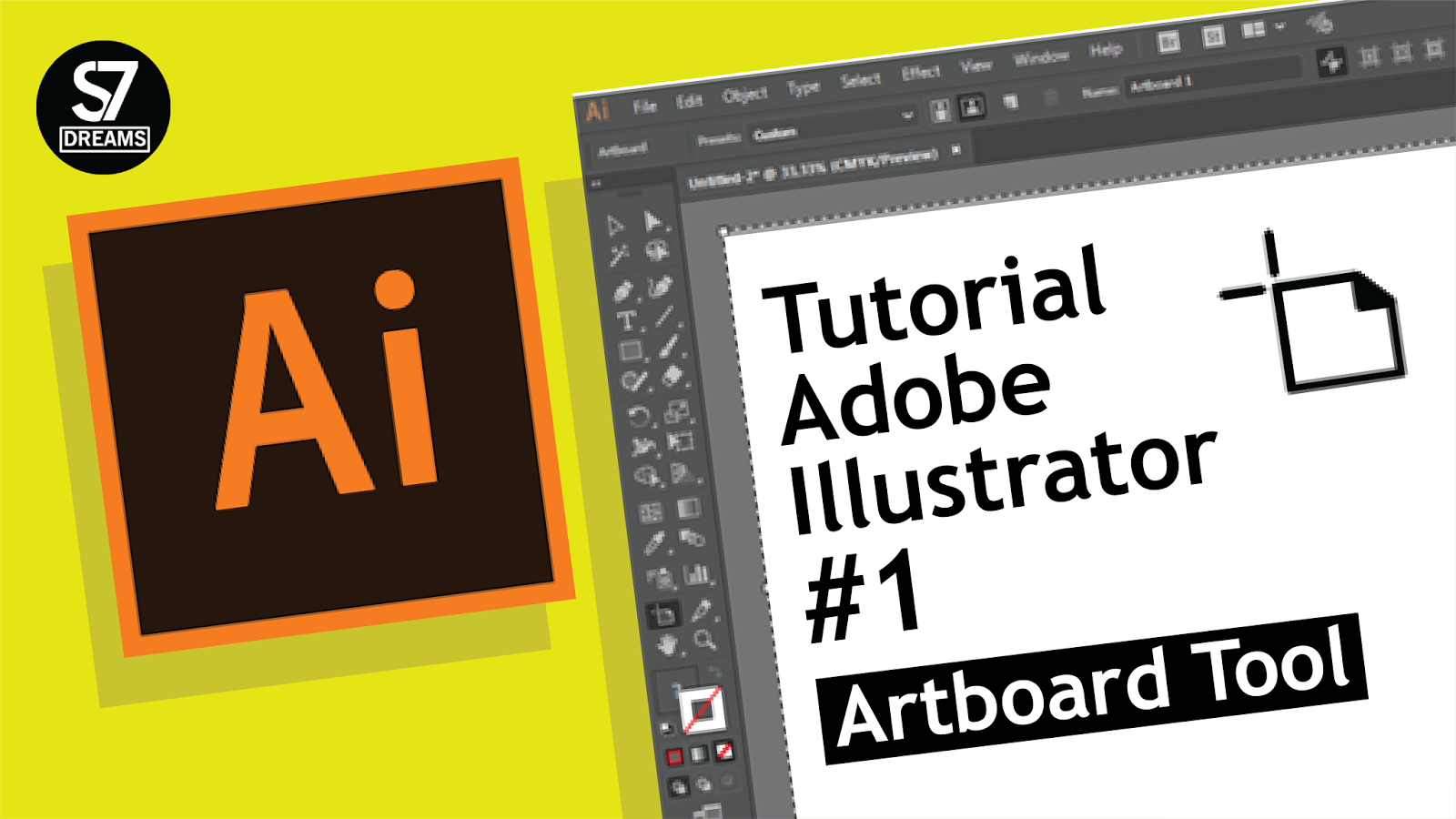Screen dimensions: 1456x819
Task: Choose the Rectangle tool
Action: [x=632, y=349]
